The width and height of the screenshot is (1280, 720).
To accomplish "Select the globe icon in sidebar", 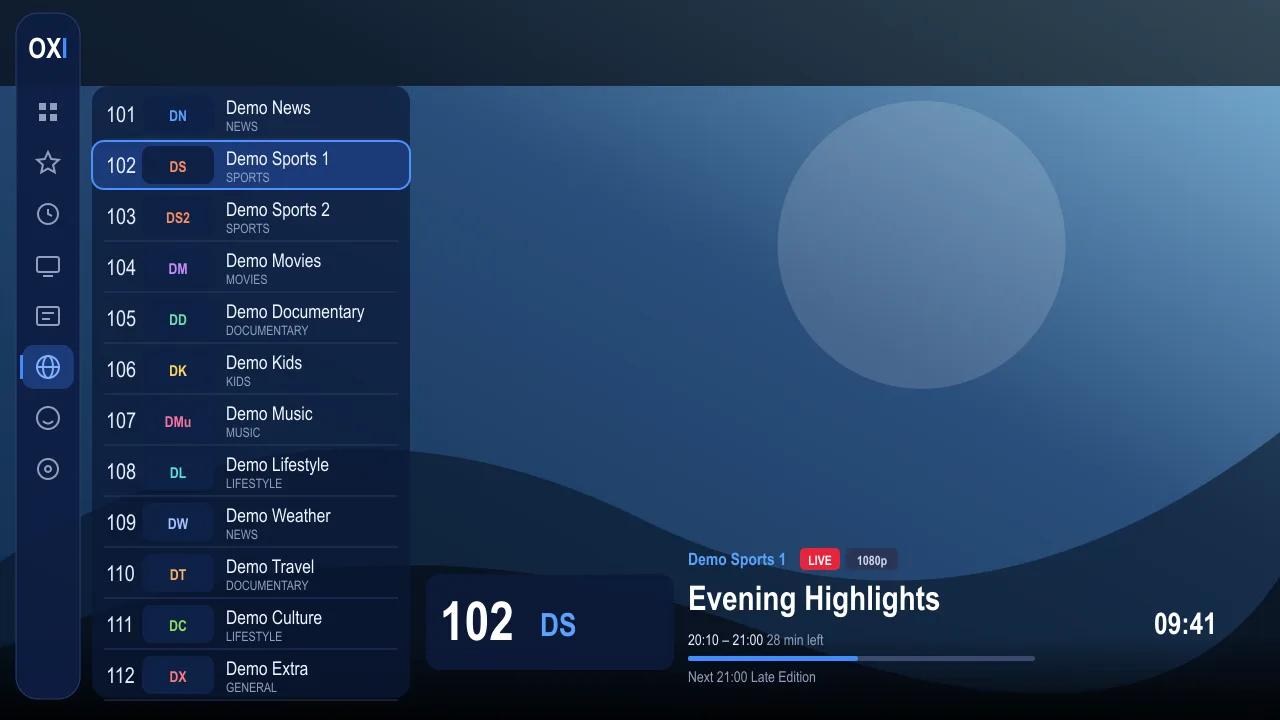I will (x=48, y=367).
